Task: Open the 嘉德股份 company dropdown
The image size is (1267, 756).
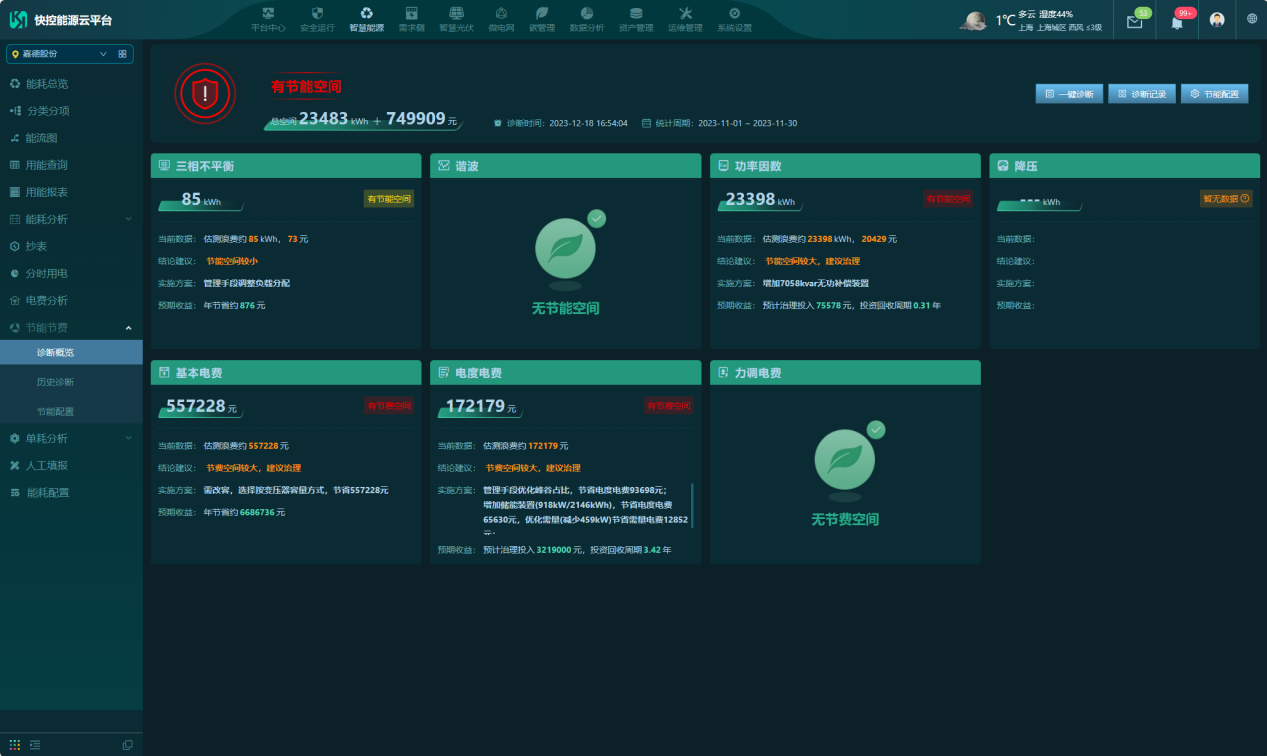Action: pos(60,54)
